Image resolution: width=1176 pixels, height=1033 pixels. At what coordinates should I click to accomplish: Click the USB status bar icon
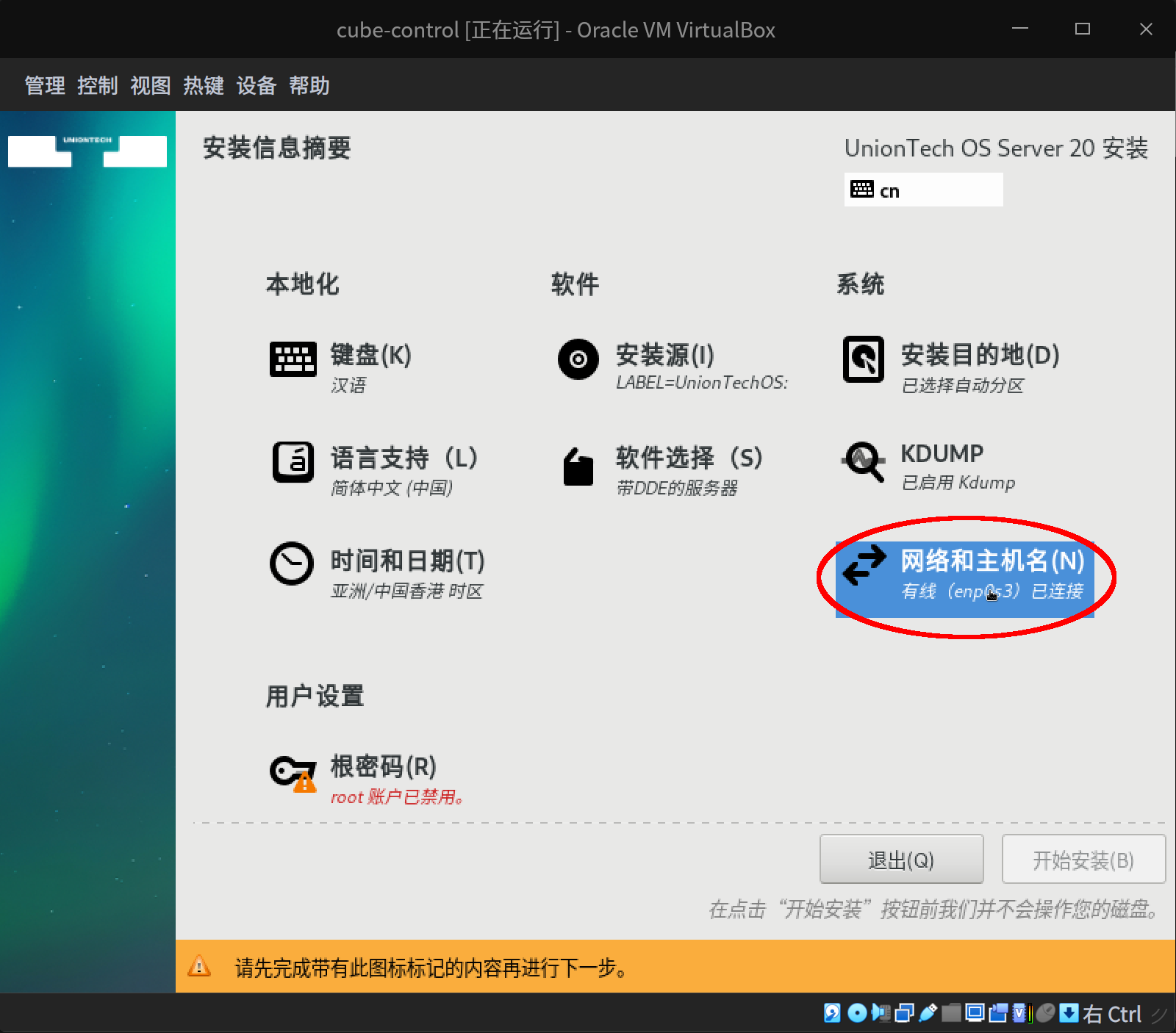928,1014
